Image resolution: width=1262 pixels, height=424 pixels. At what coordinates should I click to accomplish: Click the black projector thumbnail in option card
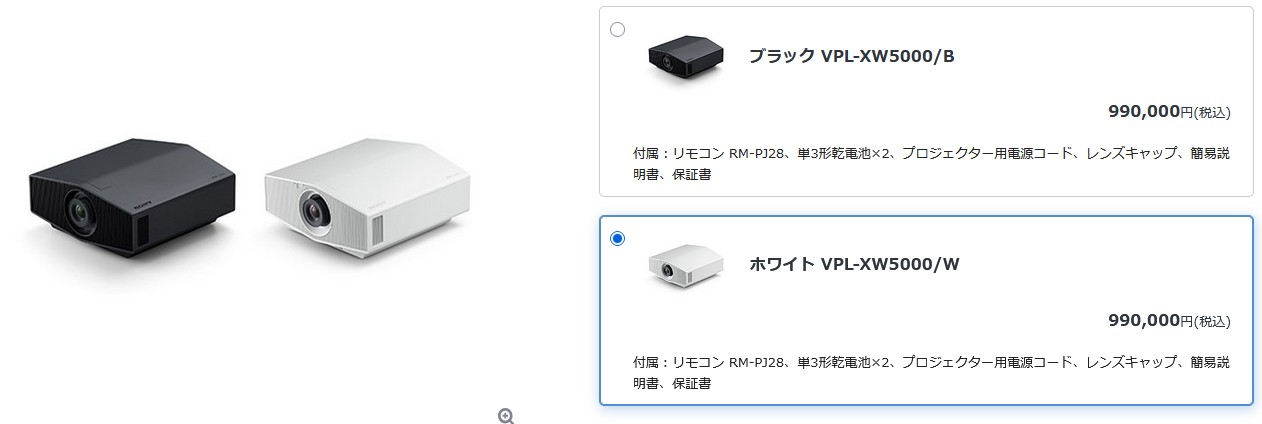point(684,57)
